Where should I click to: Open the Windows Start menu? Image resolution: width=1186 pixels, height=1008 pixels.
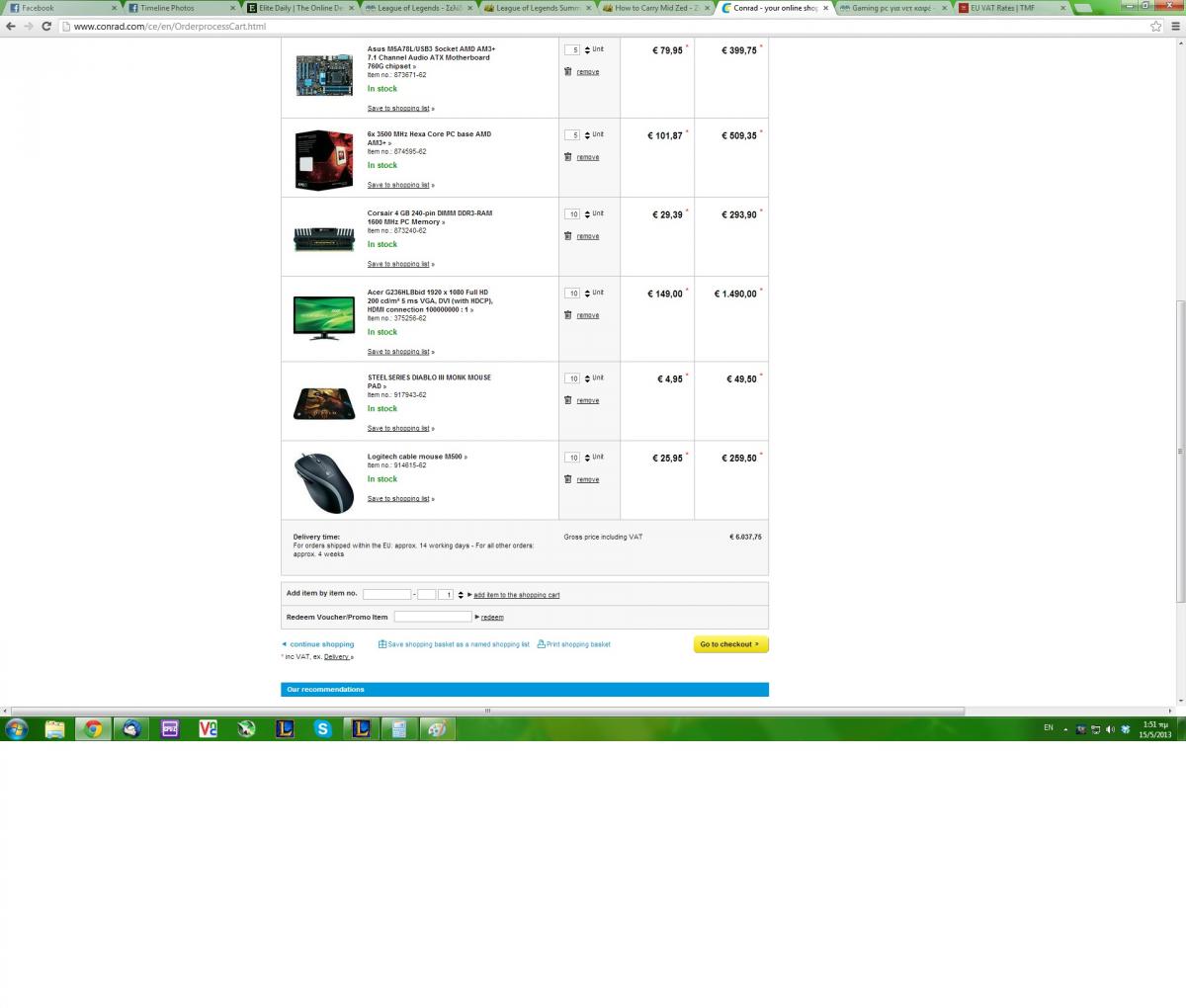[x=17, y=729]
